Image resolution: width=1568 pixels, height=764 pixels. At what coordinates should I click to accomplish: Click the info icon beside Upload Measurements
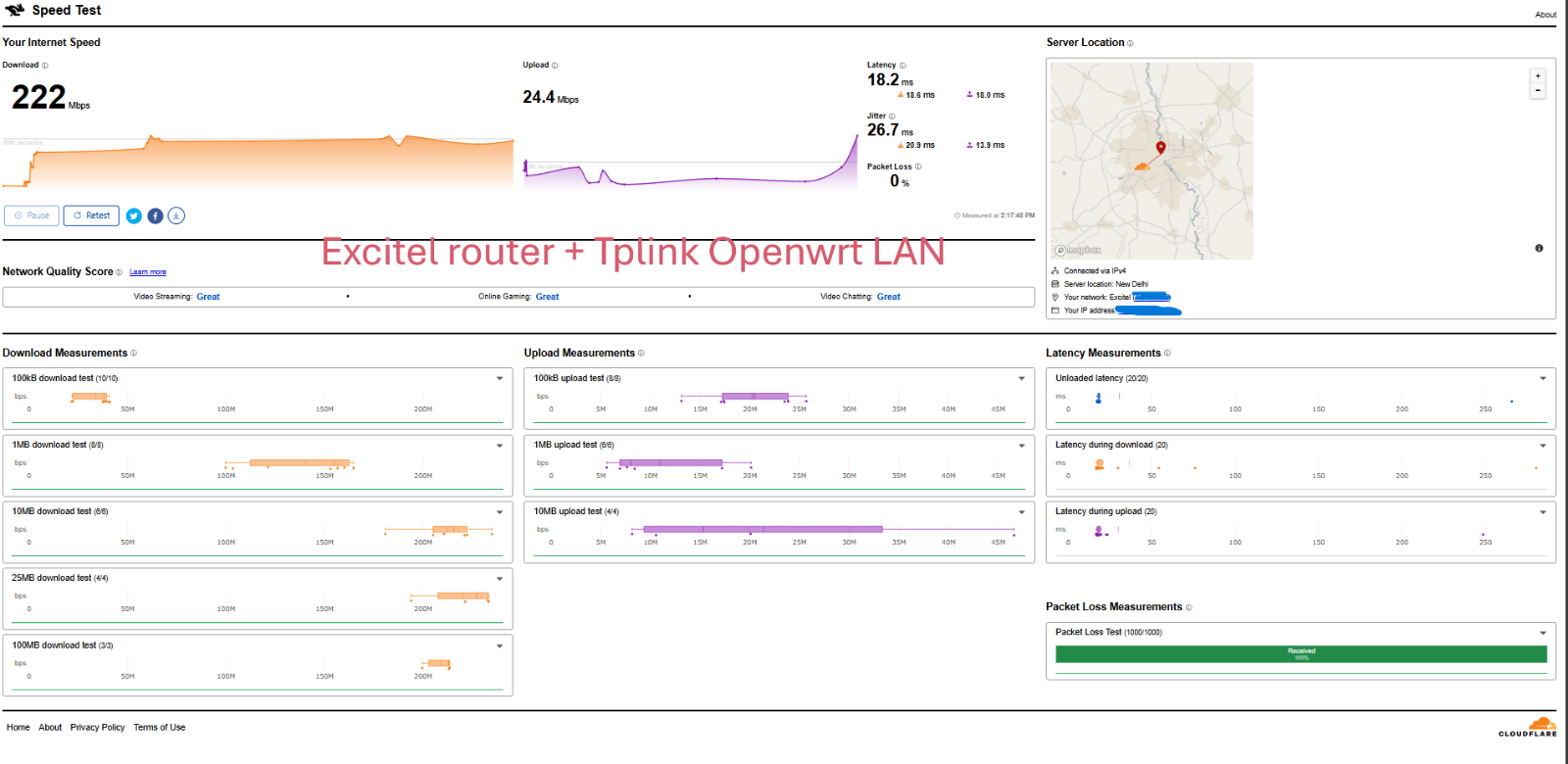[641, 354]
